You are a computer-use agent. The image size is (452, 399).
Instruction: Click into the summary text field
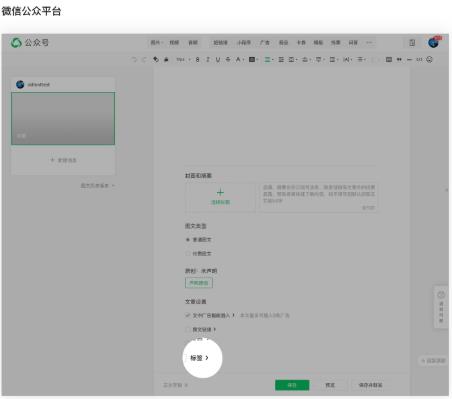coord(319,197)
